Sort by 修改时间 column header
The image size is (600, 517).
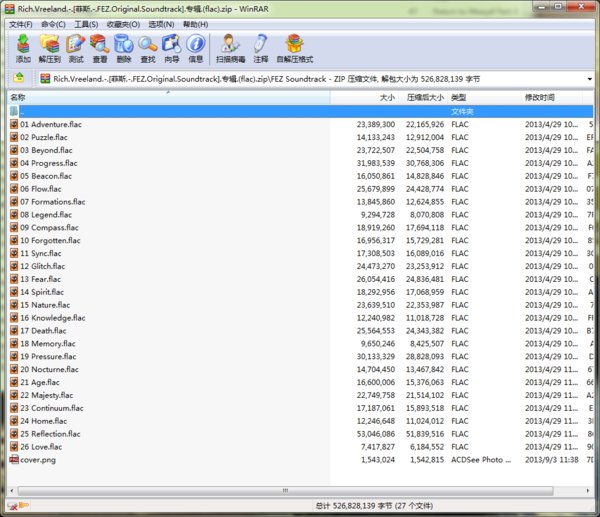click(540, 97)
